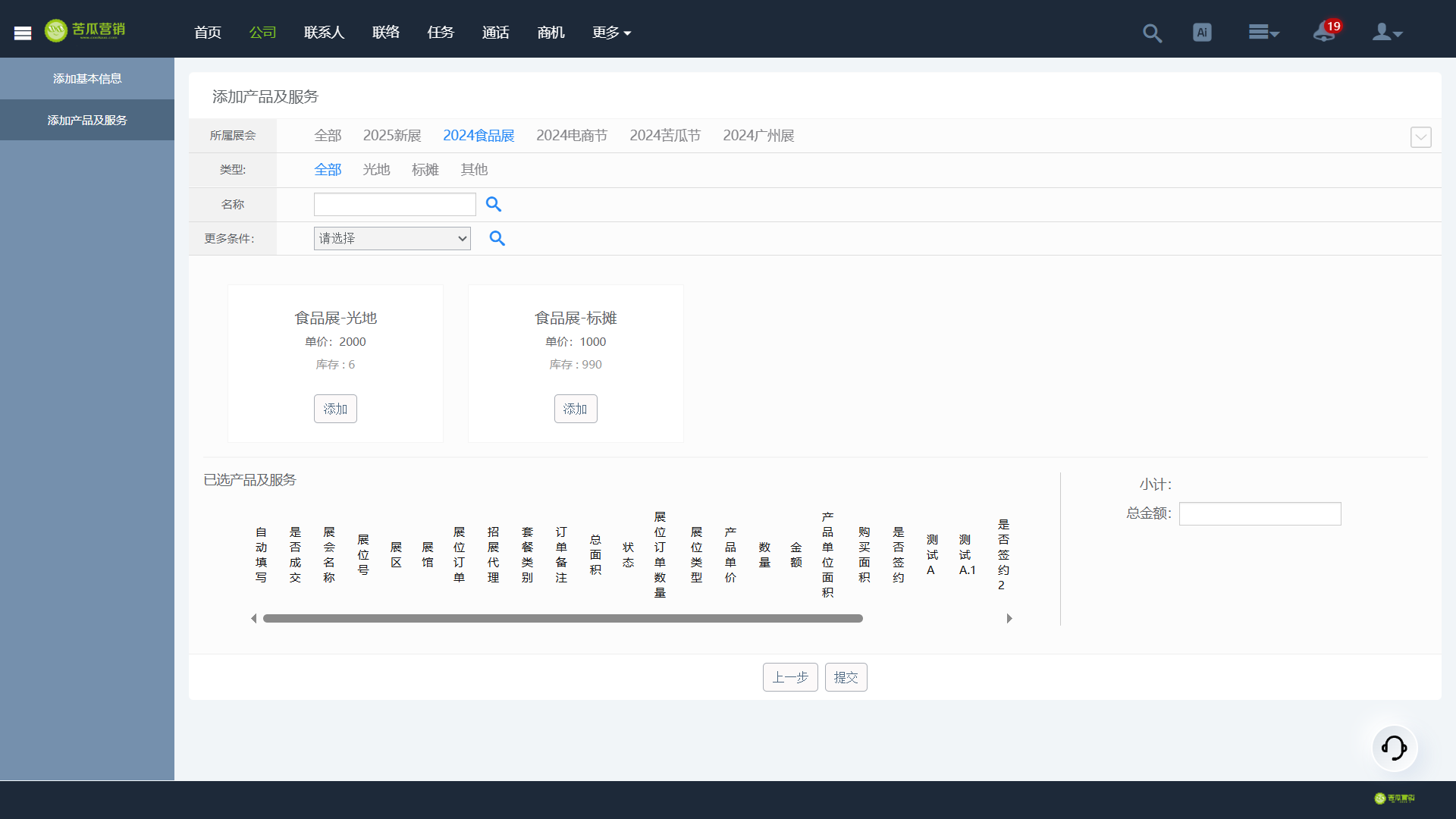Select 全部 in the 类型 filter
The width and height of the screenshot is (1456, 819).
click(328, 170)
